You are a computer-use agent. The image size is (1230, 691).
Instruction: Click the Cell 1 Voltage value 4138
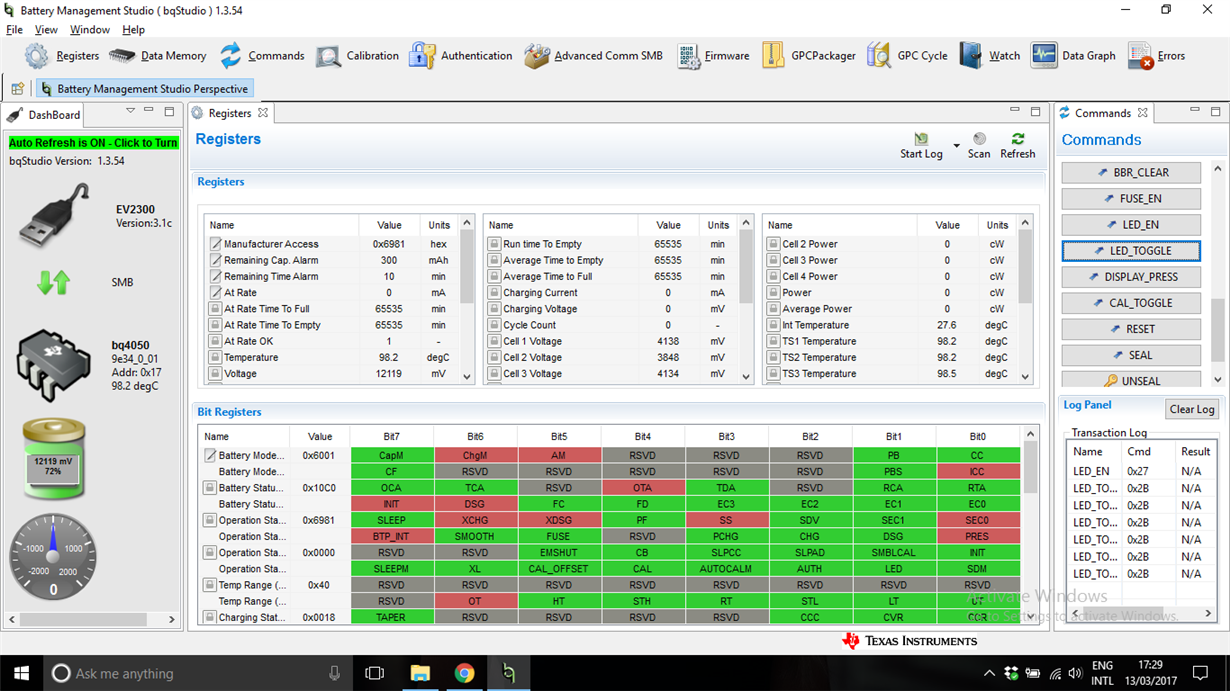click(668, 341)
